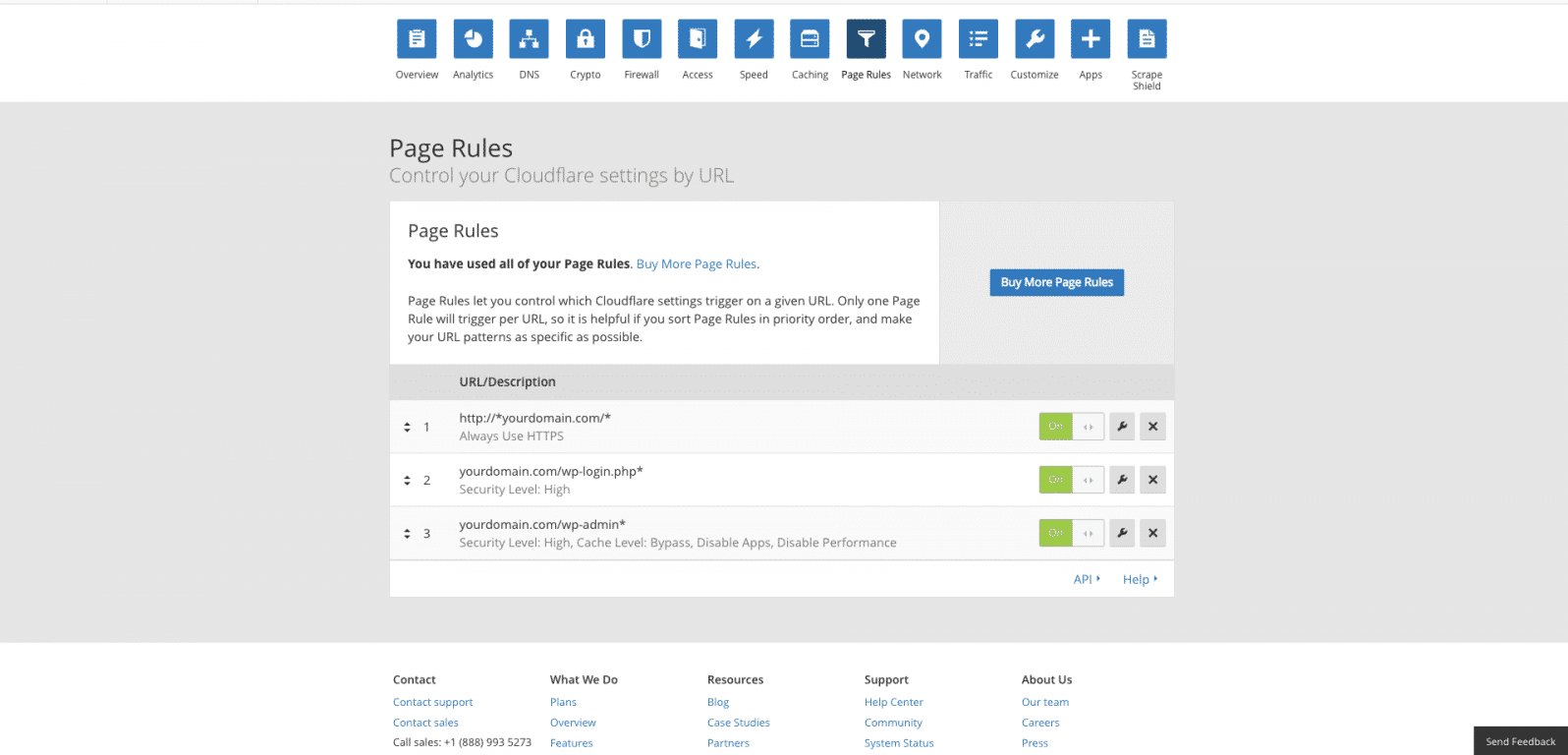
Task: Edit rule 1 with the wrench icon
Action: click(x=1122, y=427)
